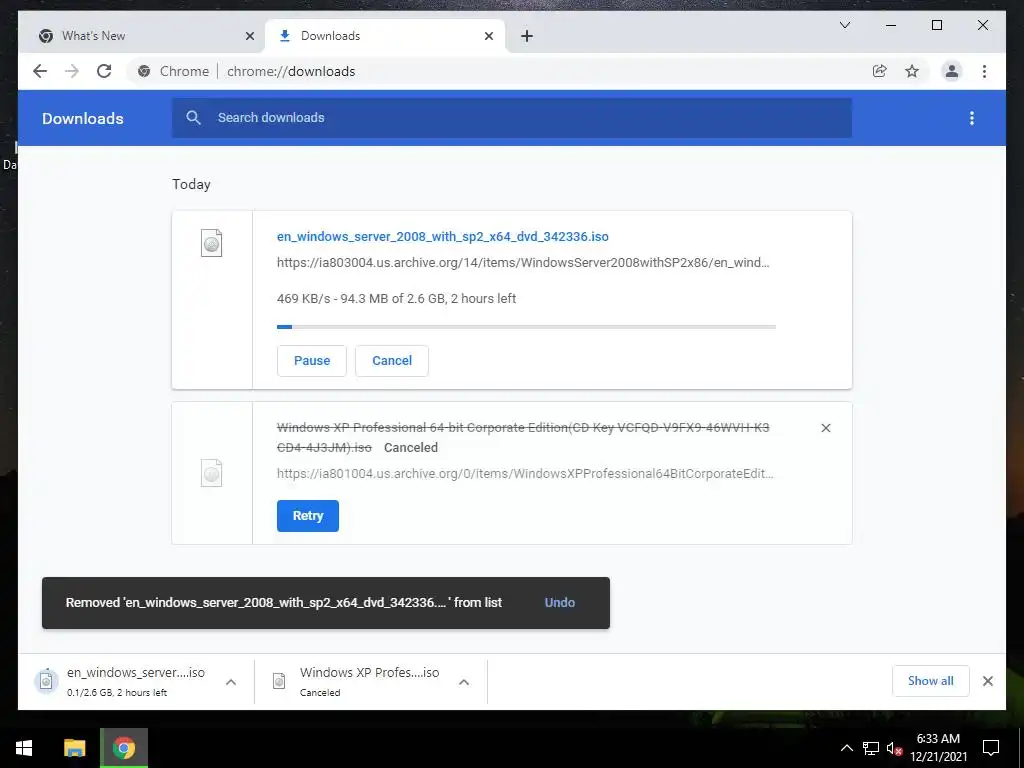The height and width of the screenshot is (768, 1024).
Task: Expand options for Windows XP Profes shelf item
Action: click(x=464, y=682)
